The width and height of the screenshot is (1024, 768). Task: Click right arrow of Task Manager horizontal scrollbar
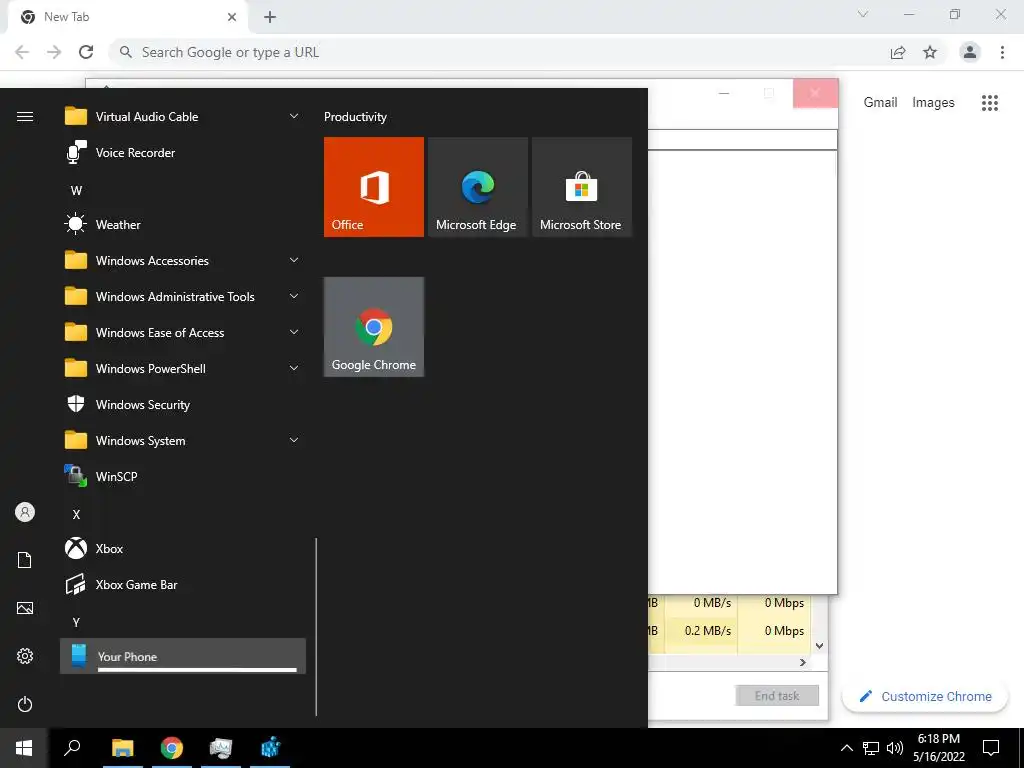pos(803,663)
